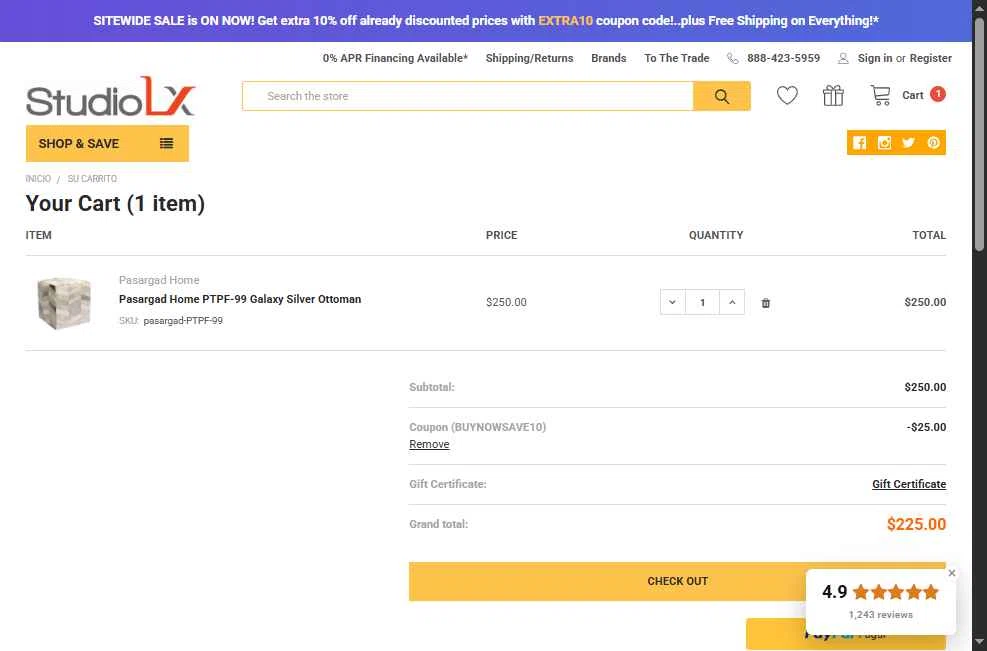
Task: Visit the Facebook page icon
Action: [x=859, y=143]
